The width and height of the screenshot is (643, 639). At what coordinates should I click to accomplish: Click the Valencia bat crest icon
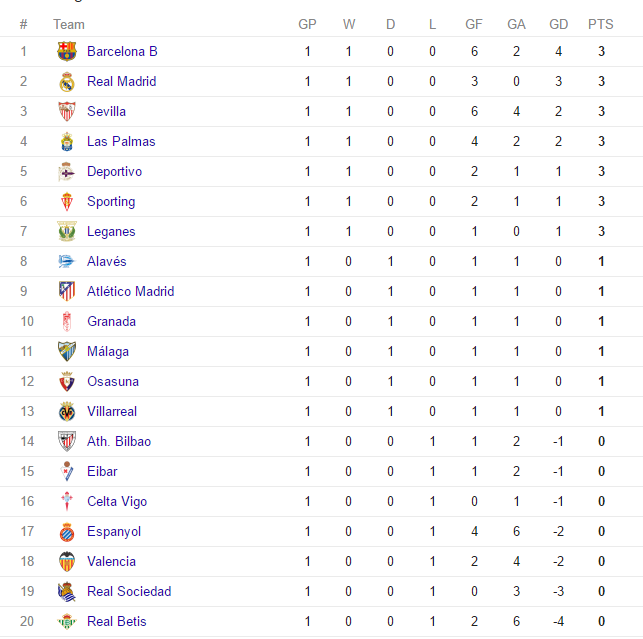click(67, 561)
